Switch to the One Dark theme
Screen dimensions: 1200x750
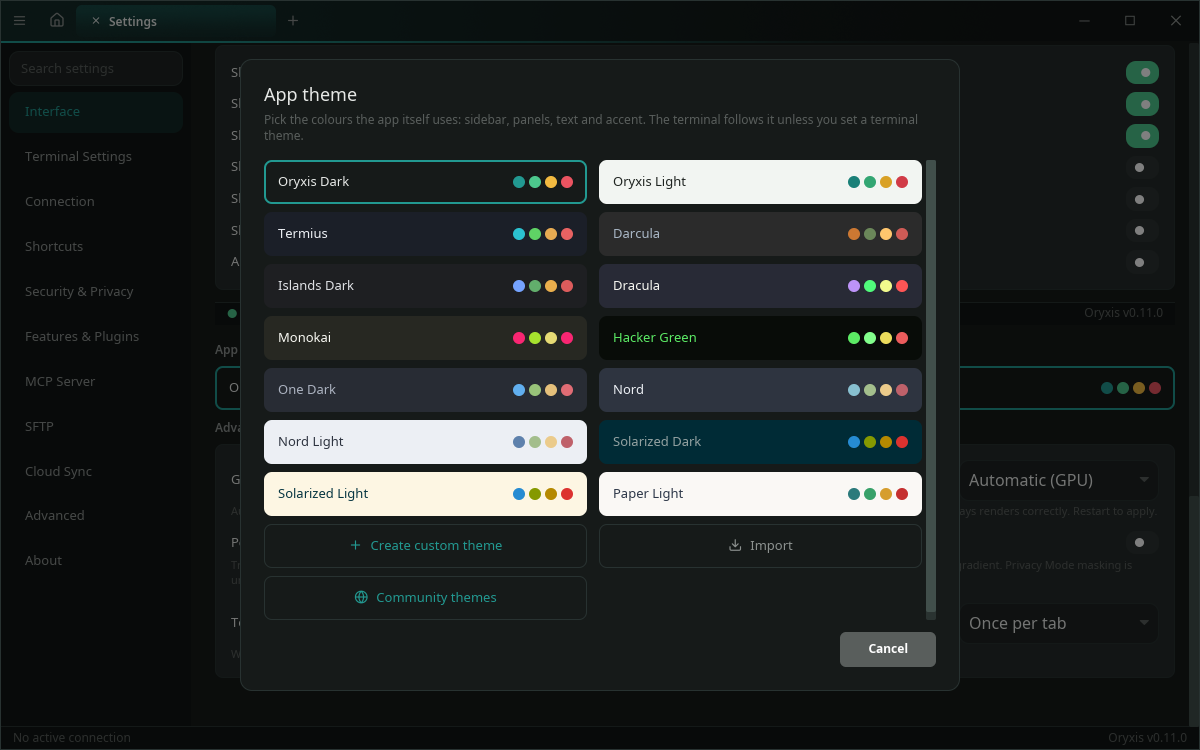(x=425, y=390)
